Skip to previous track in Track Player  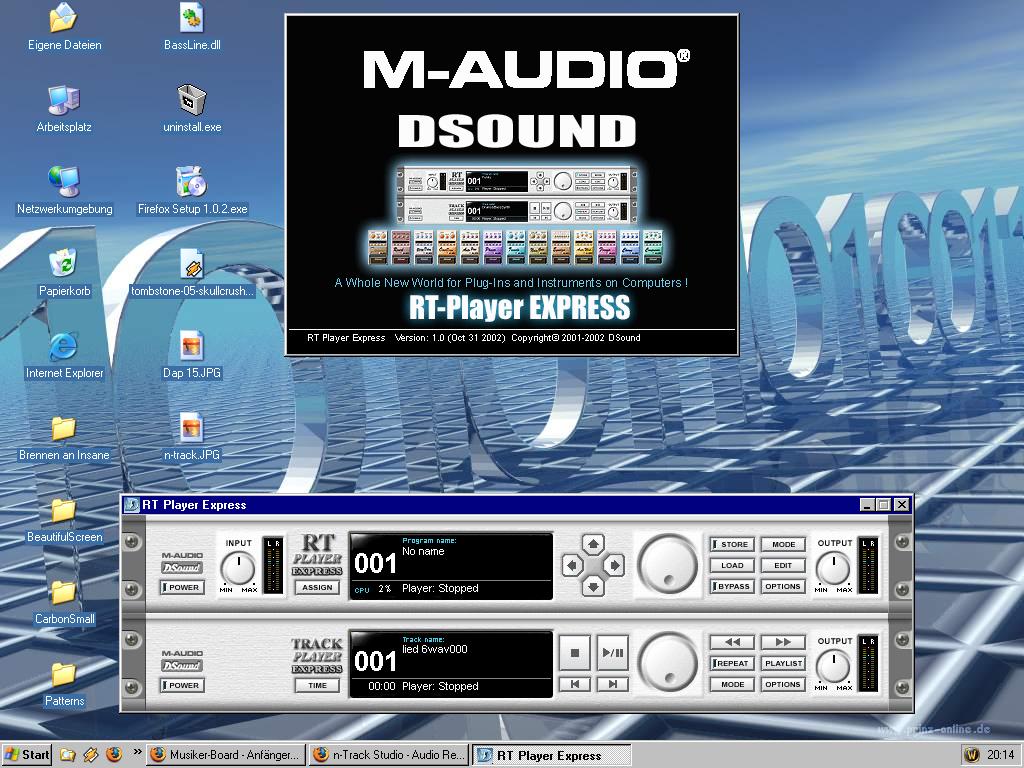coord(575,684)
